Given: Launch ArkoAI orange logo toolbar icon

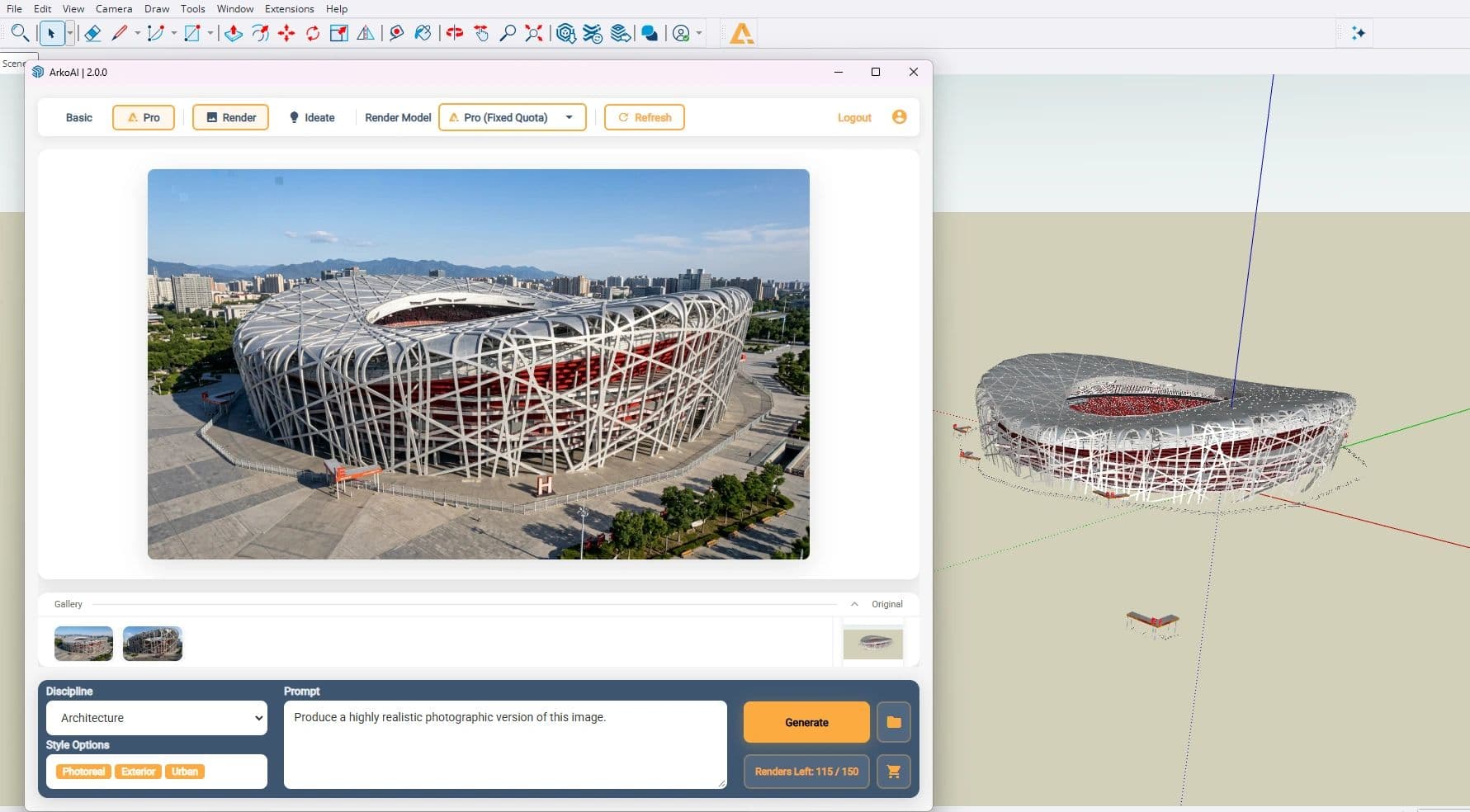Looking at the screenshot, I should tap(742, 33).
